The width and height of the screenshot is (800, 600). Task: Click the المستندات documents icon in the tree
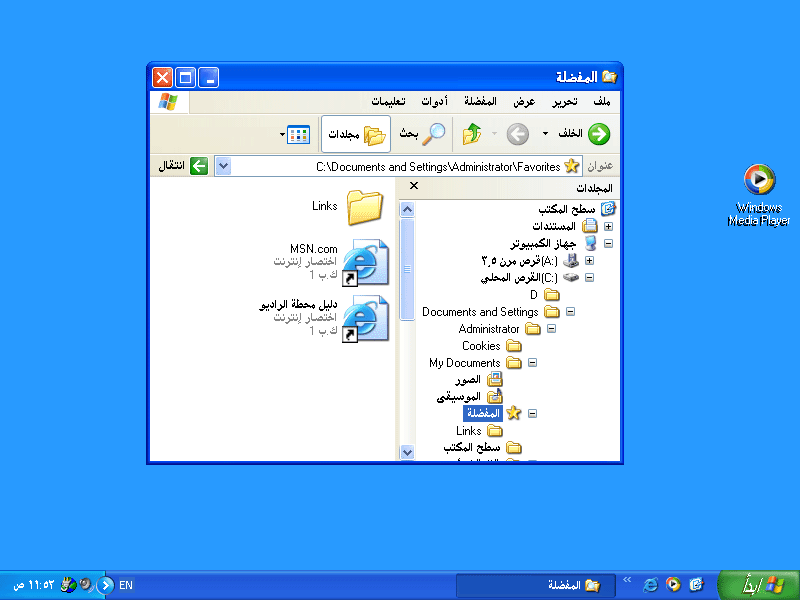[x=590, y=226]
